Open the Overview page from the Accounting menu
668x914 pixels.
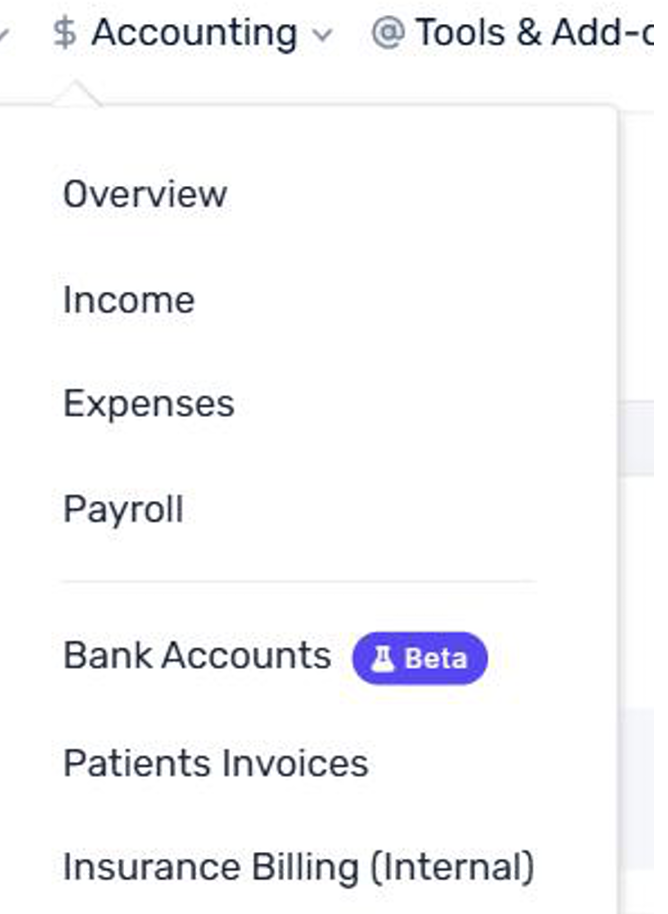click(145, 194)
